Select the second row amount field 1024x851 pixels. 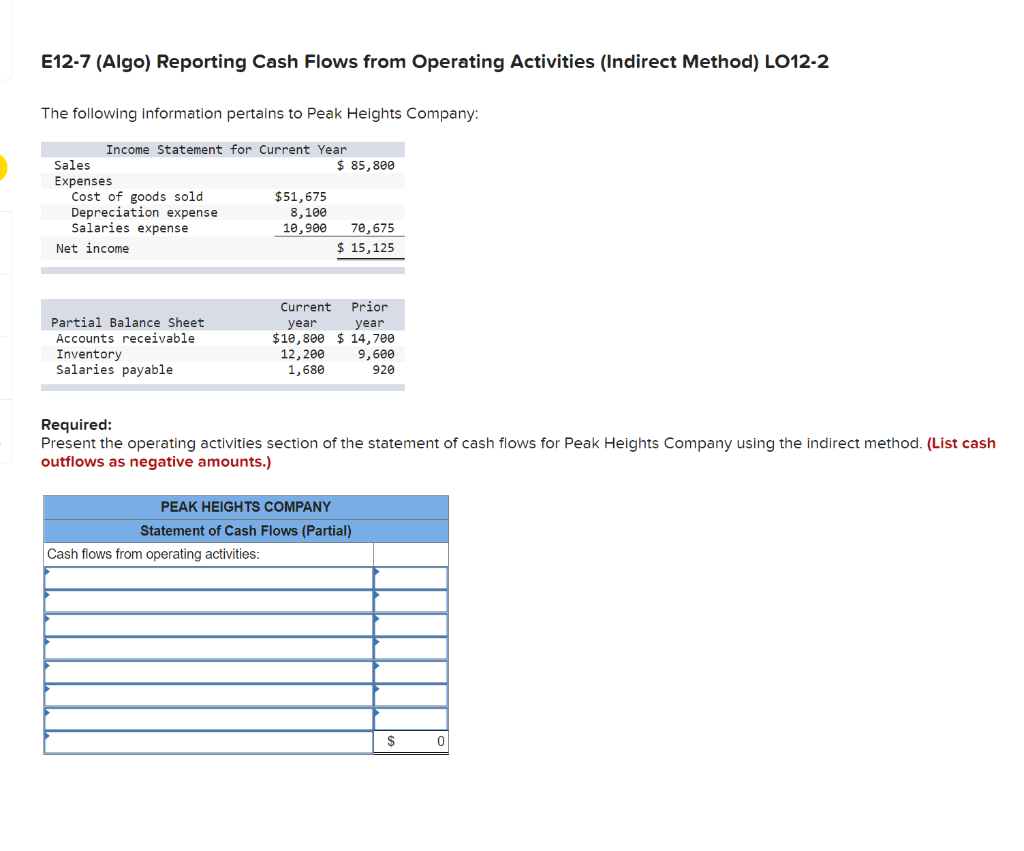pos(410,601)
